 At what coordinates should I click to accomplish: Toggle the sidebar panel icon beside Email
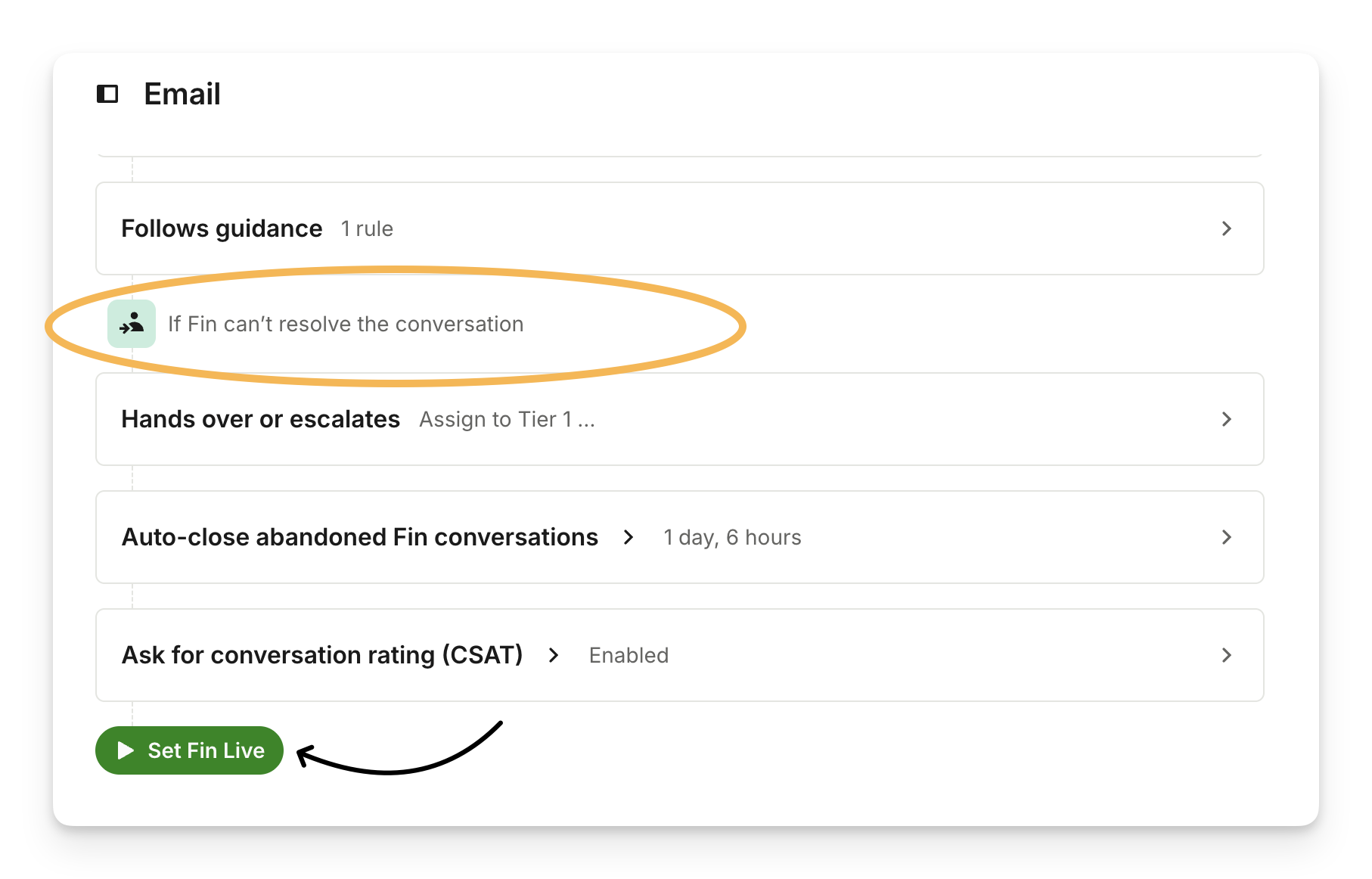[107, 94]
